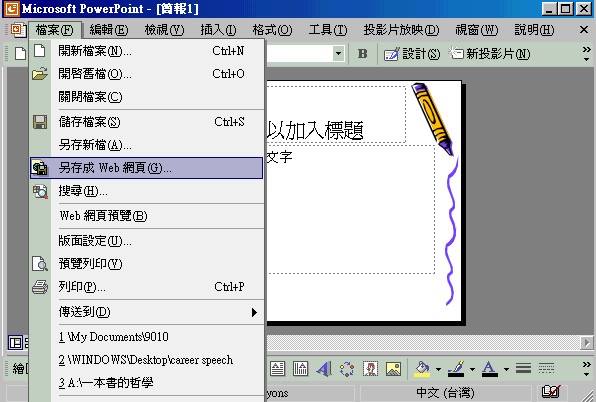The image size is (596, 402).
Task: Choose dash style icon
Action: click(546, 368)
